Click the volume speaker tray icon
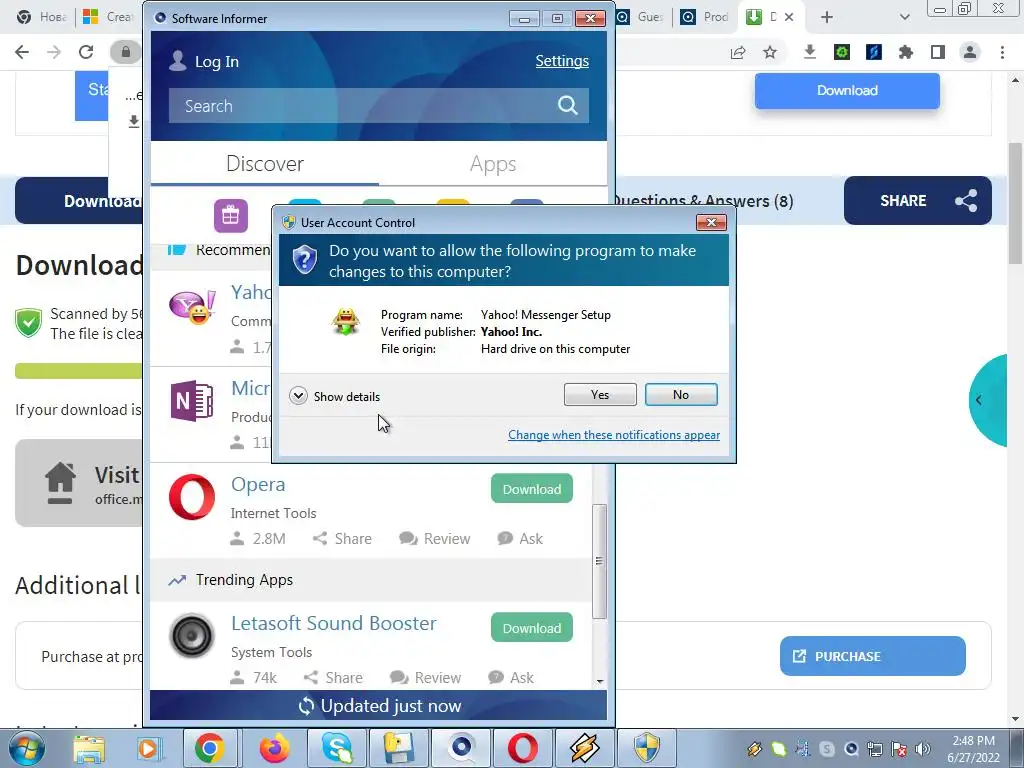 (923, 749)
